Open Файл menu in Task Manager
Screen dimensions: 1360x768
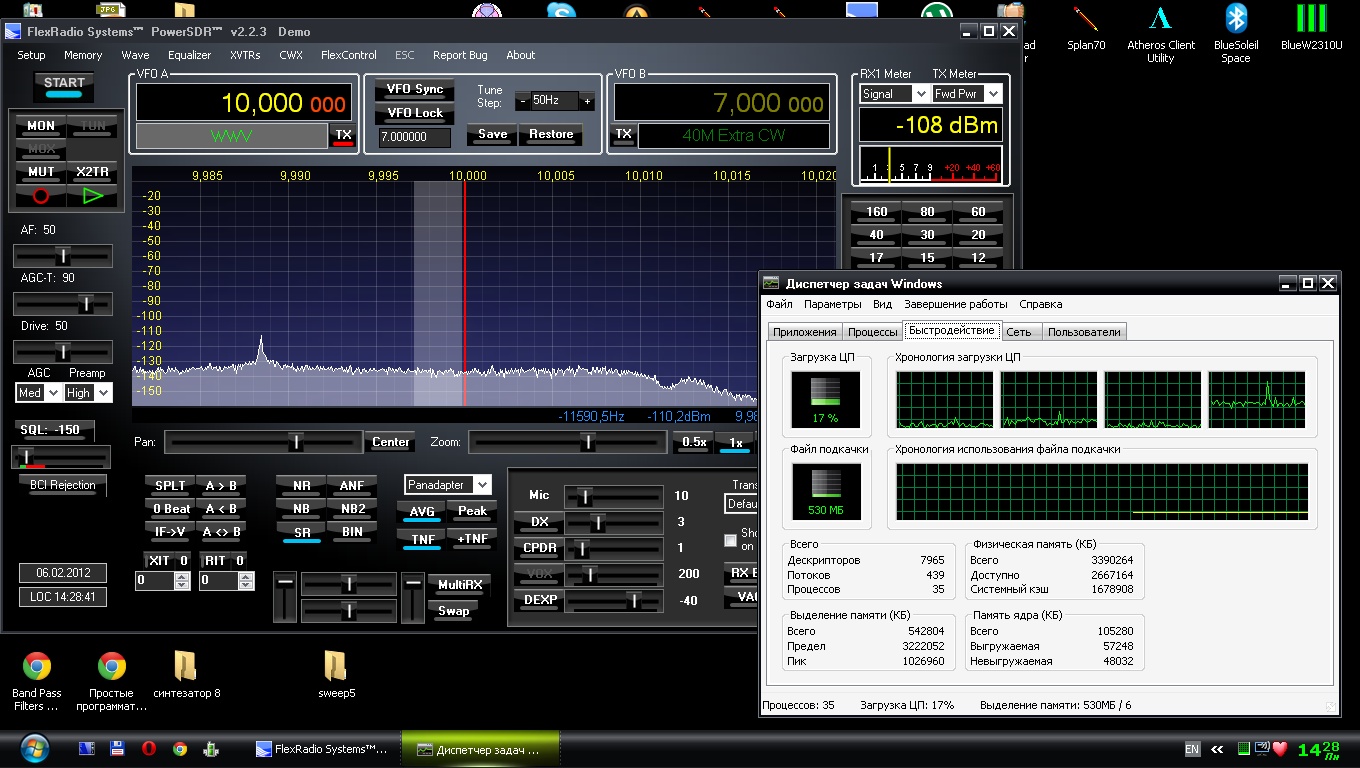click(779, 304)
